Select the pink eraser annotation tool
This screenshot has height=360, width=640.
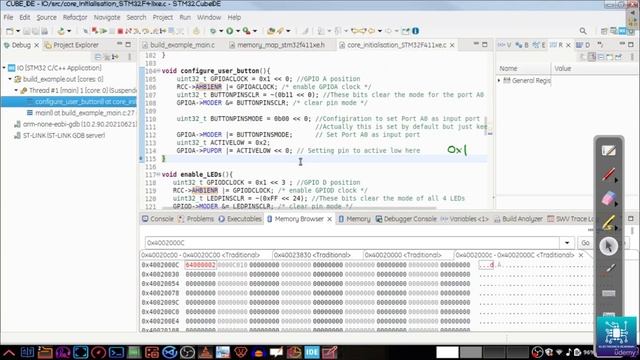[608, 199]
